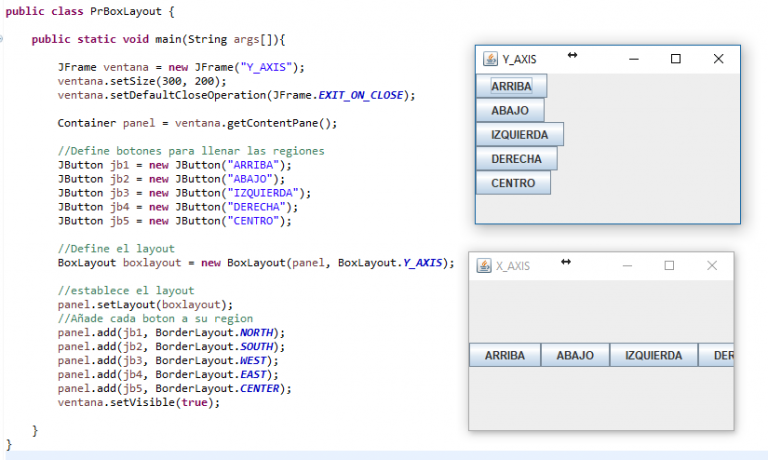The image size is (768, 460).
Task: Maximize the Y_AXIS window
Action: (676, 60)
